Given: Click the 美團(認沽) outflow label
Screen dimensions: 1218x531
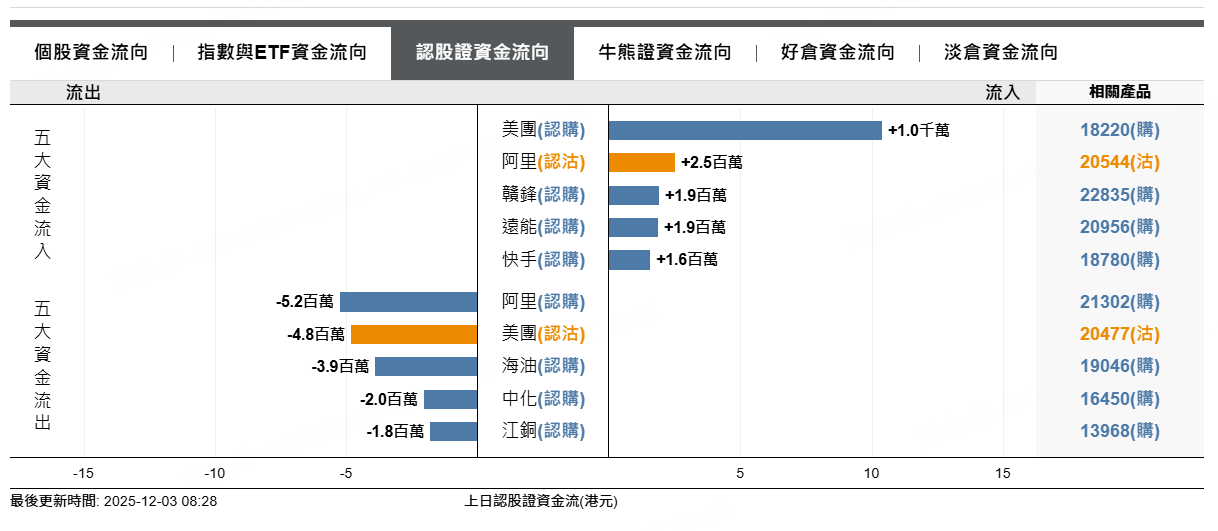Looking at the screenshot, I should coord(543,334).
